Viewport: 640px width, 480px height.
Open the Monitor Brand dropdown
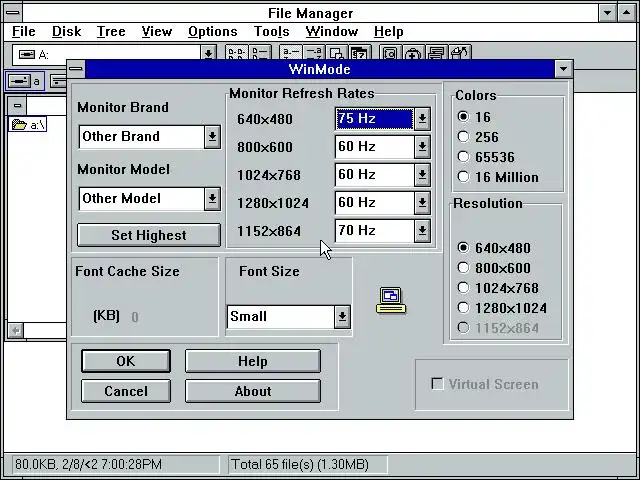point(212,136)
